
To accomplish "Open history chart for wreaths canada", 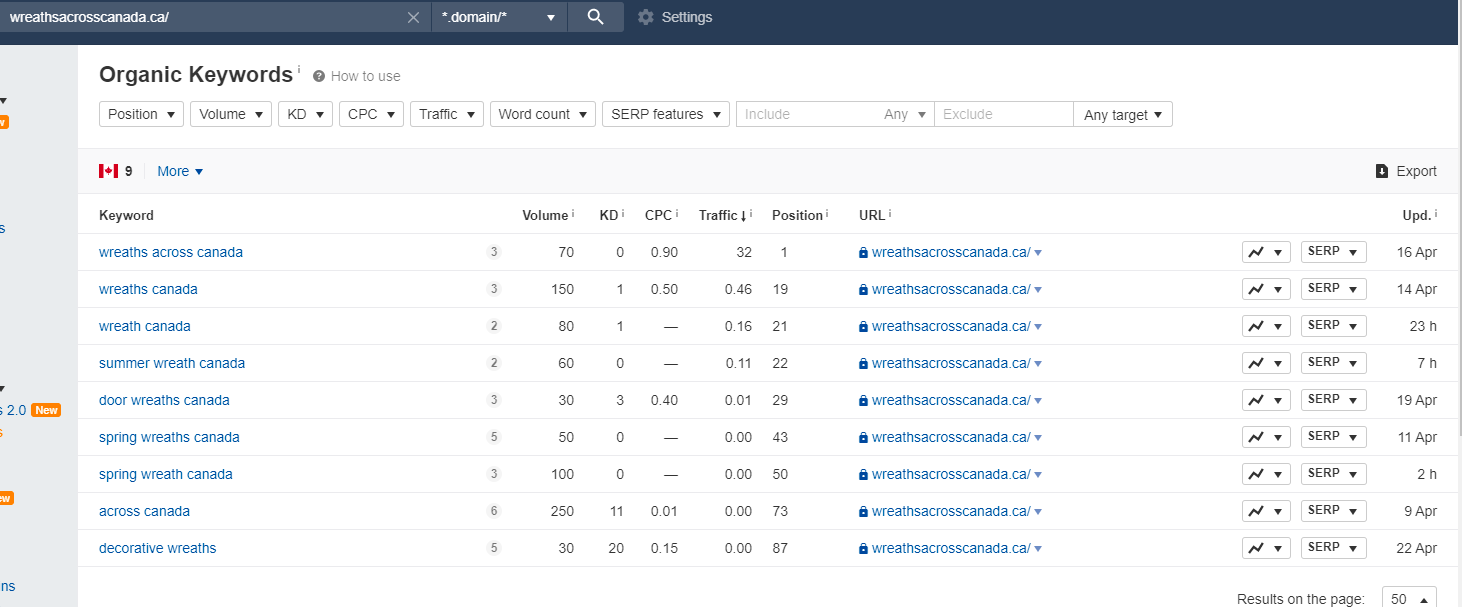I will (x=1266, y=289).
